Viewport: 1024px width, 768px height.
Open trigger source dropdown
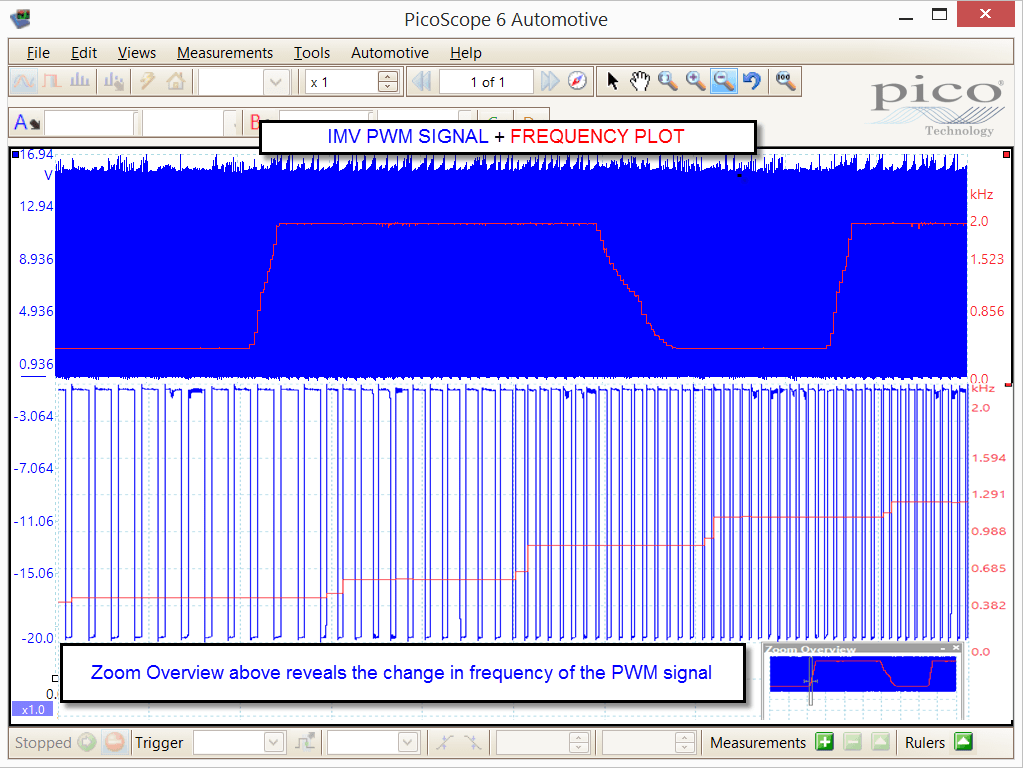point(372,743)
